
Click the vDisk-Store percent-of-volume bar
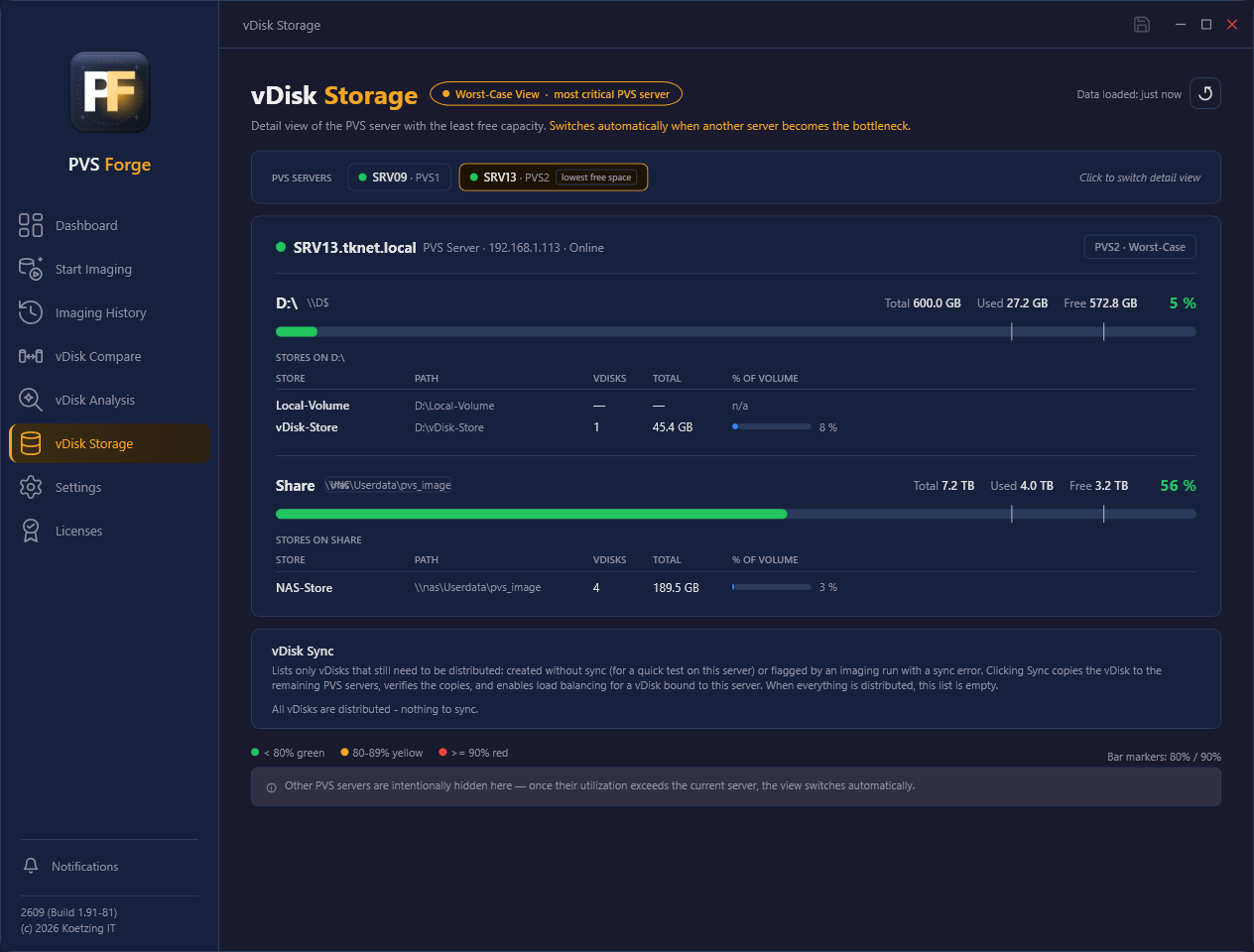(772, 426)
